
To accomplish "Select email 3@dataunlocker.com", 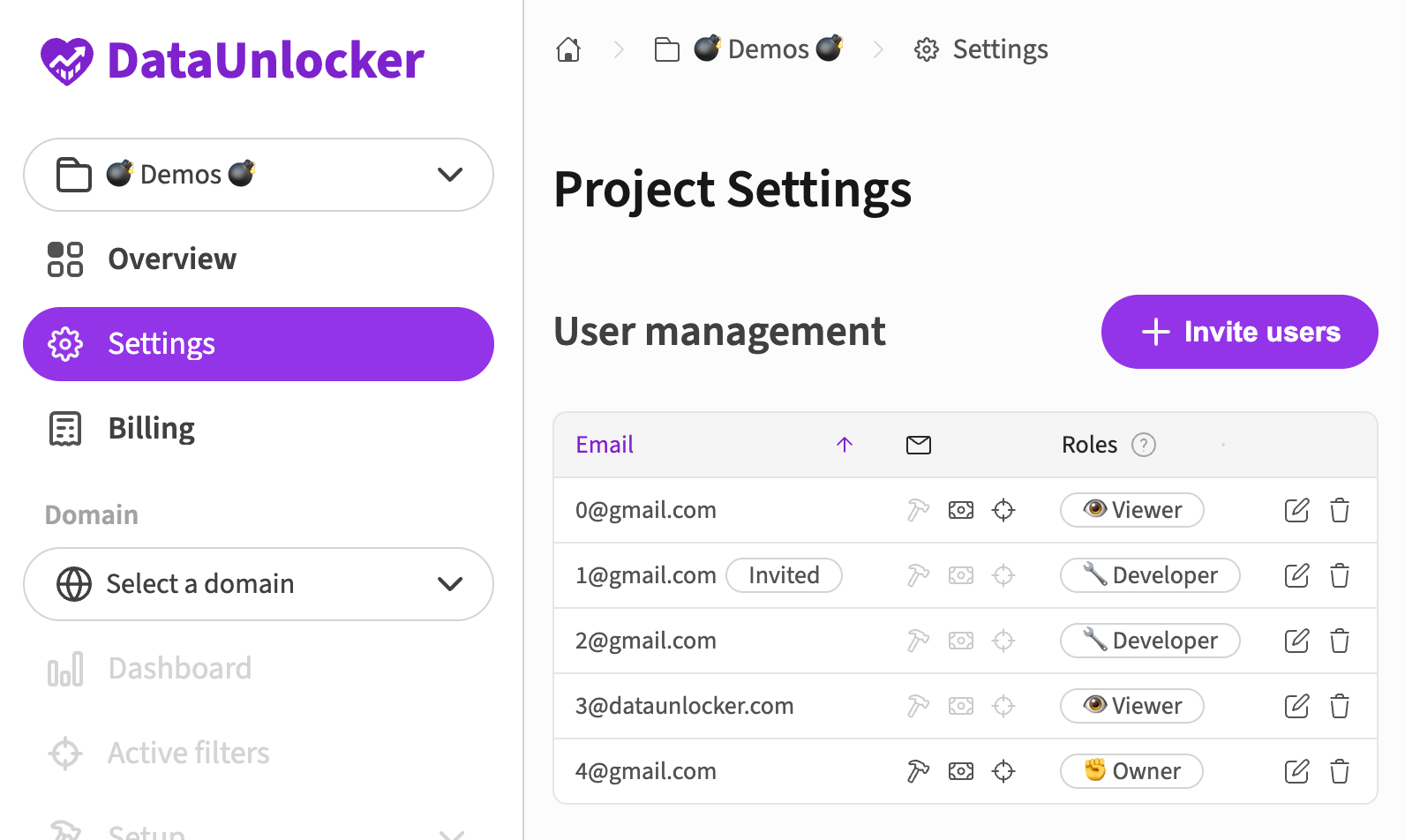I will (685, 706).
